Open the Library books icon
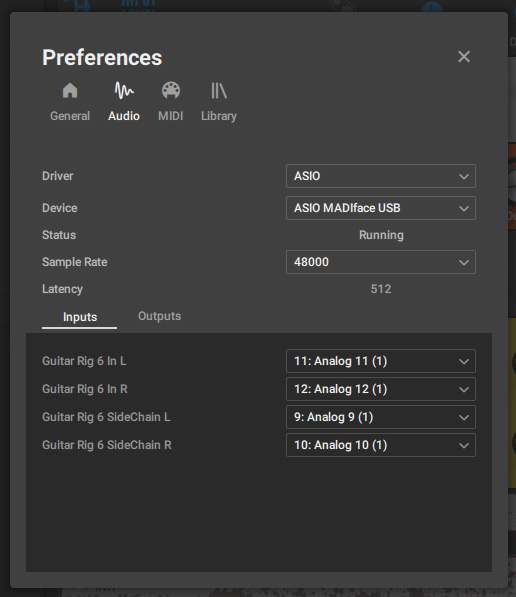This screenshot has width=516, height=597. 219,91
